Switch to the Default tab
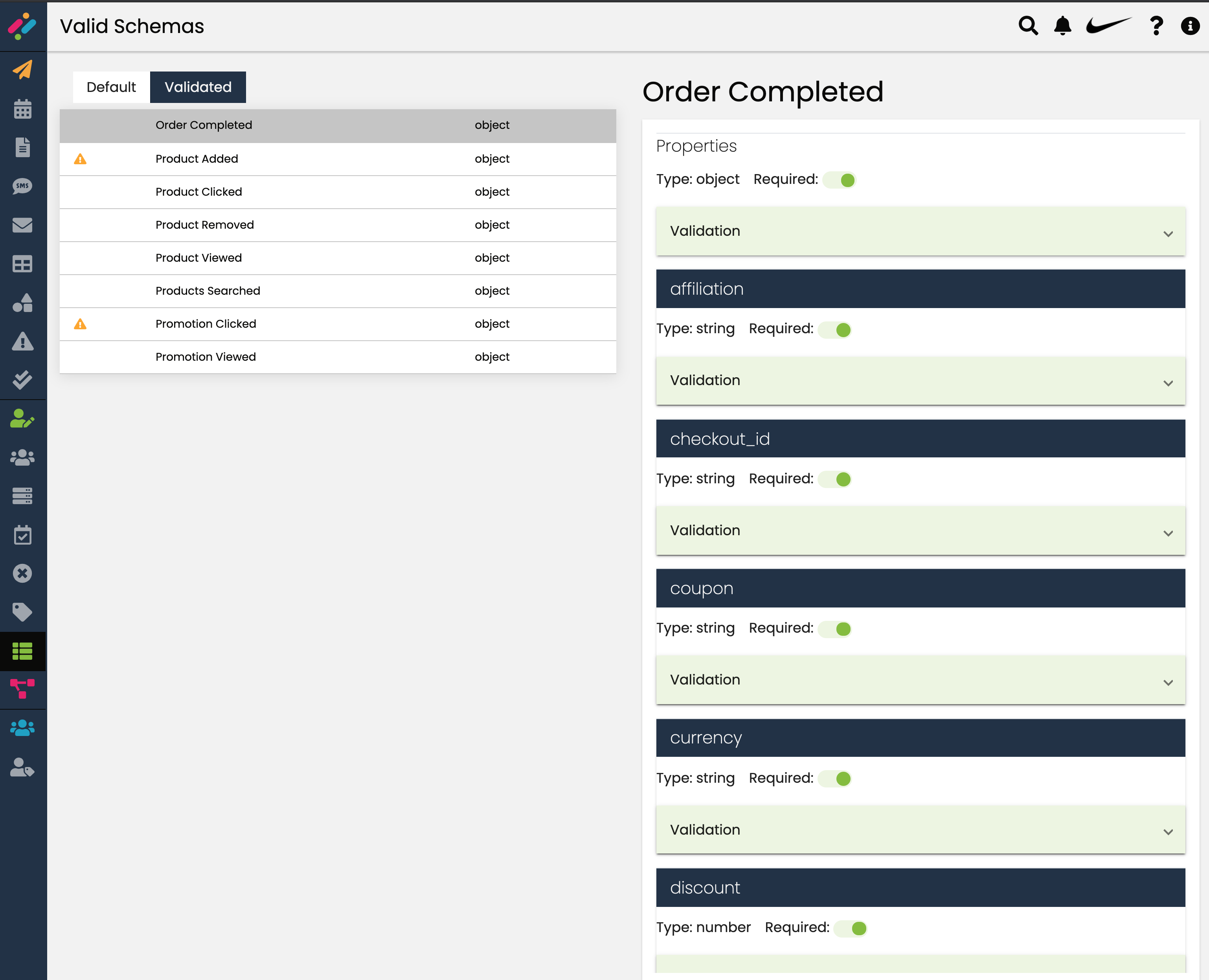This screenshot has height=980, width=1209. 111,87
